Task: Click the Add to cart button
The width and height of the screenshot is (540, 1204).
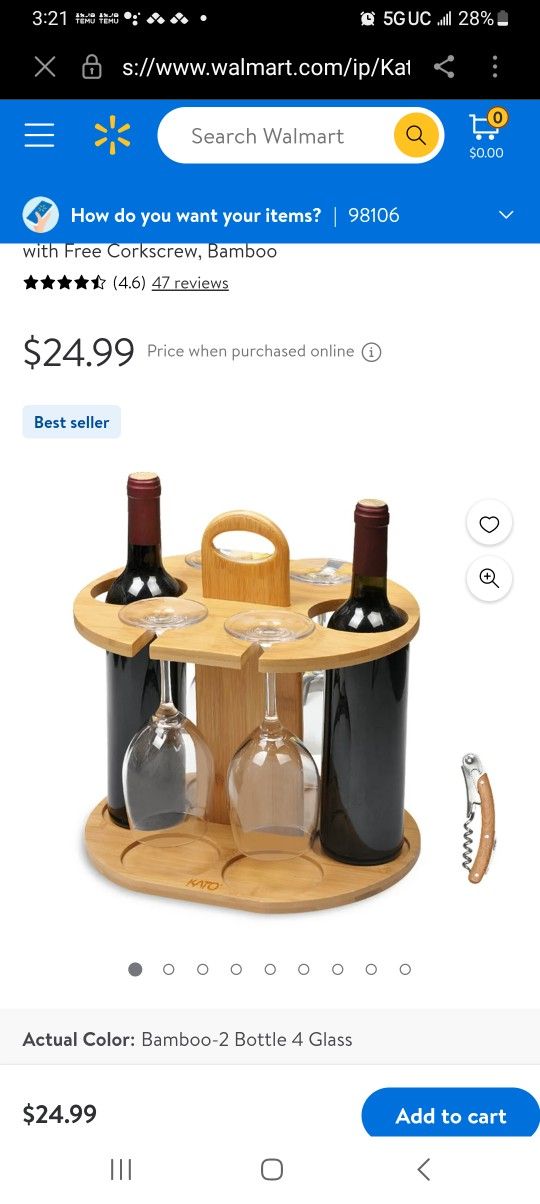Action: [451, 1115]
